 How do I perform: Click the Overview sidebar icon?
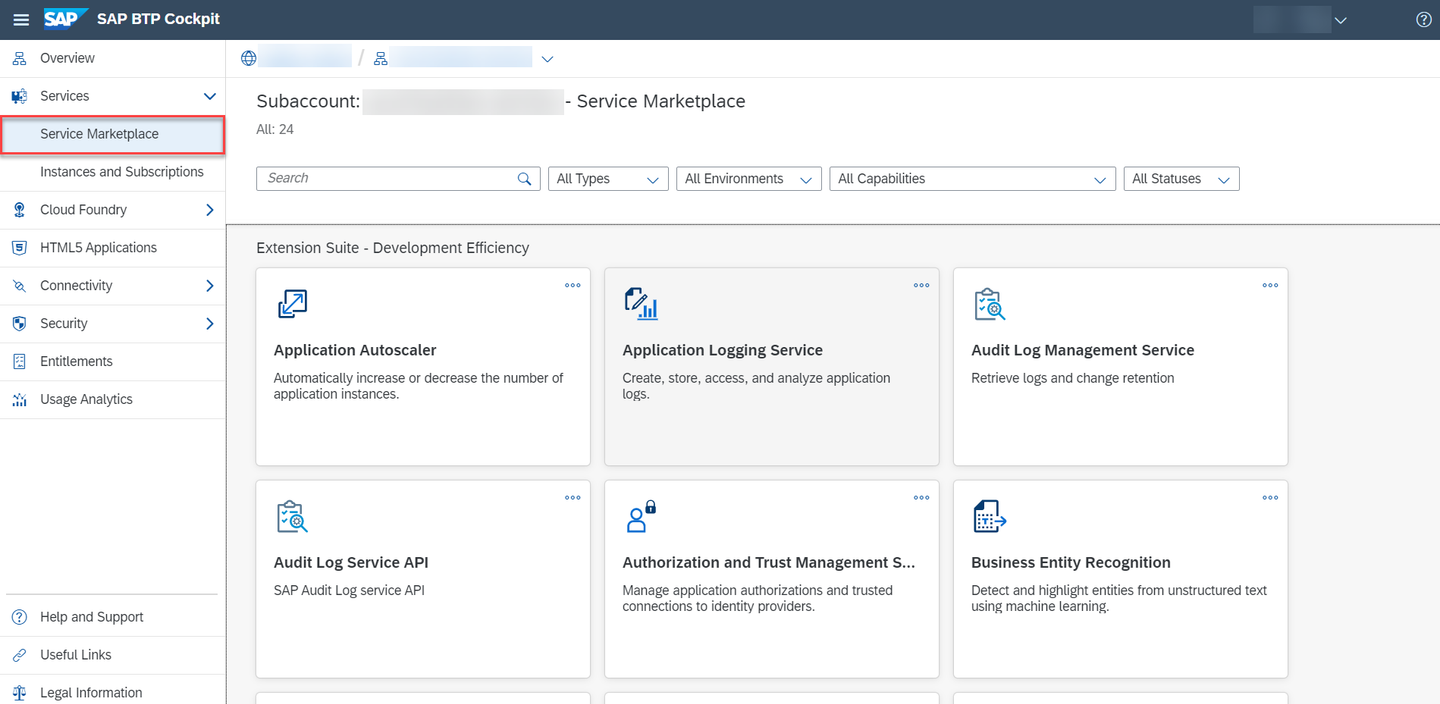click(19, 58)
